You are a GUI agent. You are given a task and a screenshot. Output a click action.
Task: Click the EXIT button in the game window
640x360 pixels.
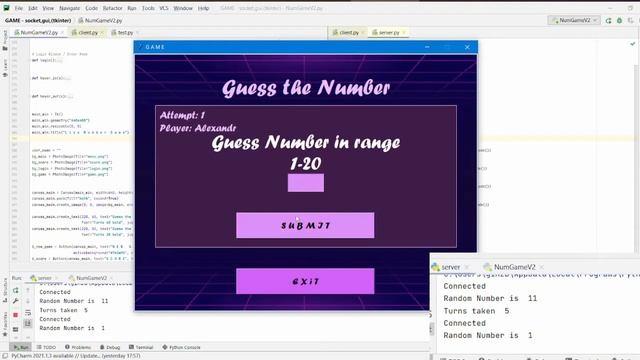coord(305,281)
